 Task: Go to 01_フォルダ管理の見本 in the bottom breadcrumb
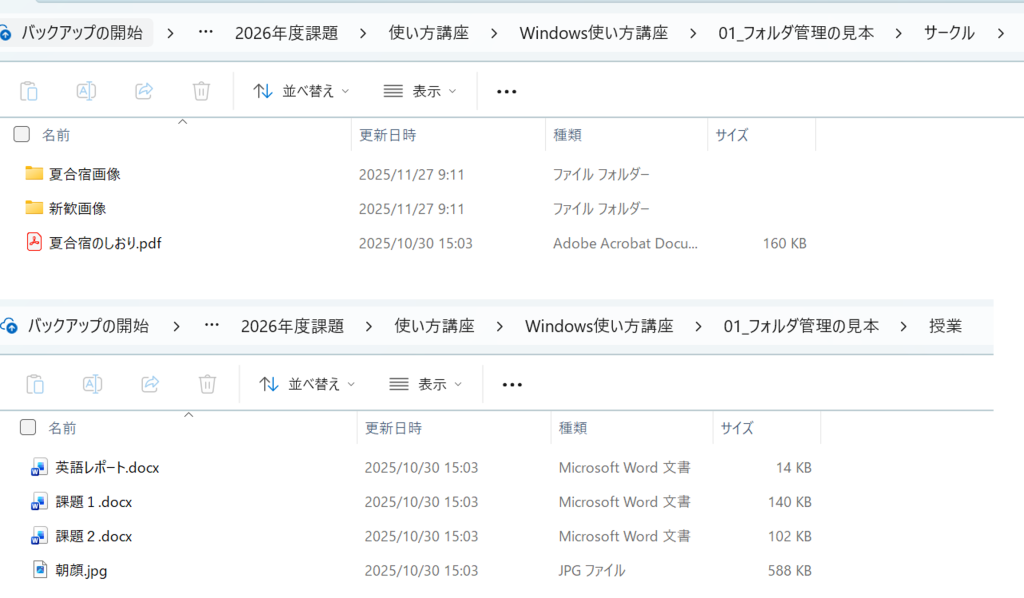[801, 326]
